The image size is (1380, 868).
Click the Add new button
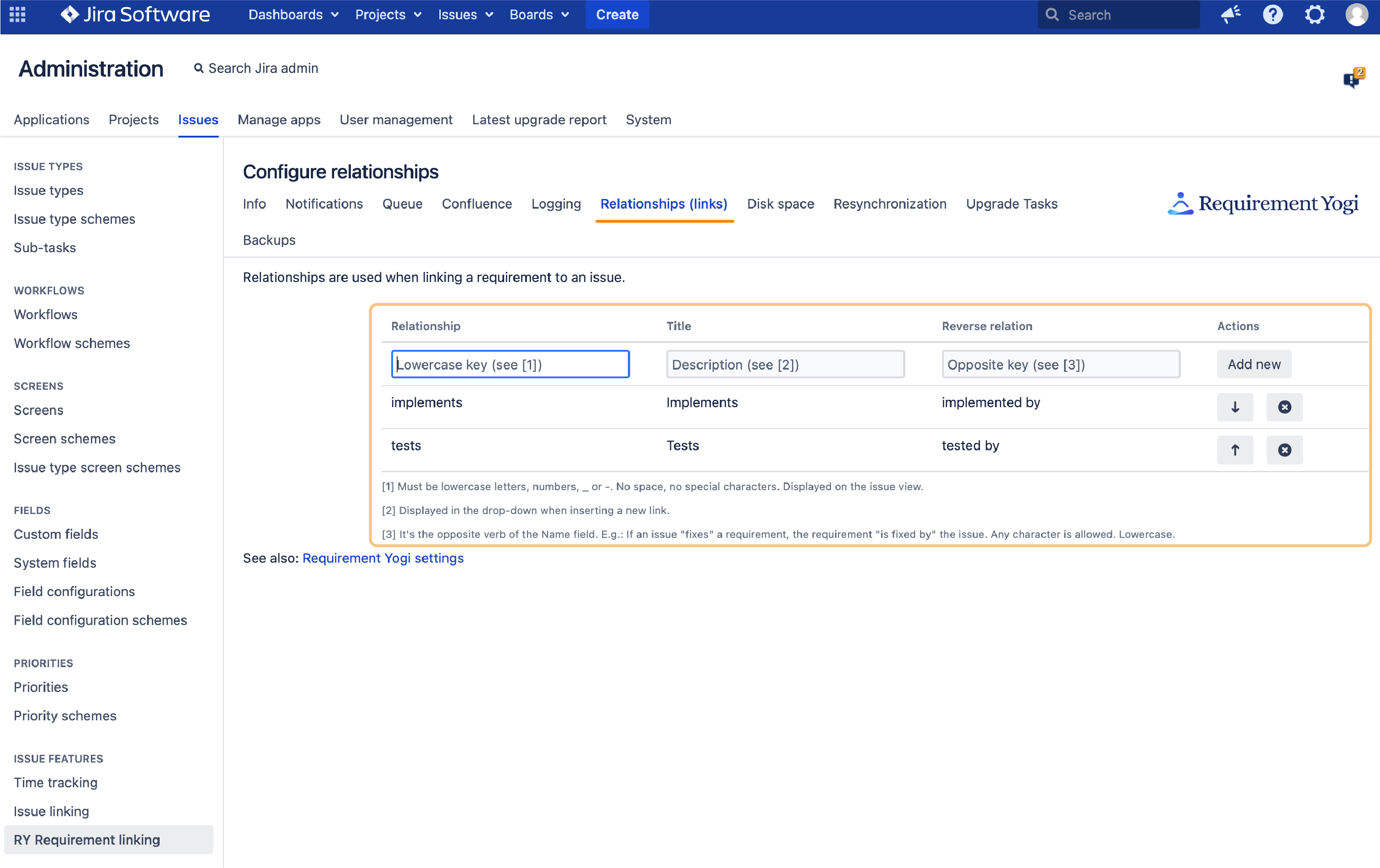pos(1253,365)
